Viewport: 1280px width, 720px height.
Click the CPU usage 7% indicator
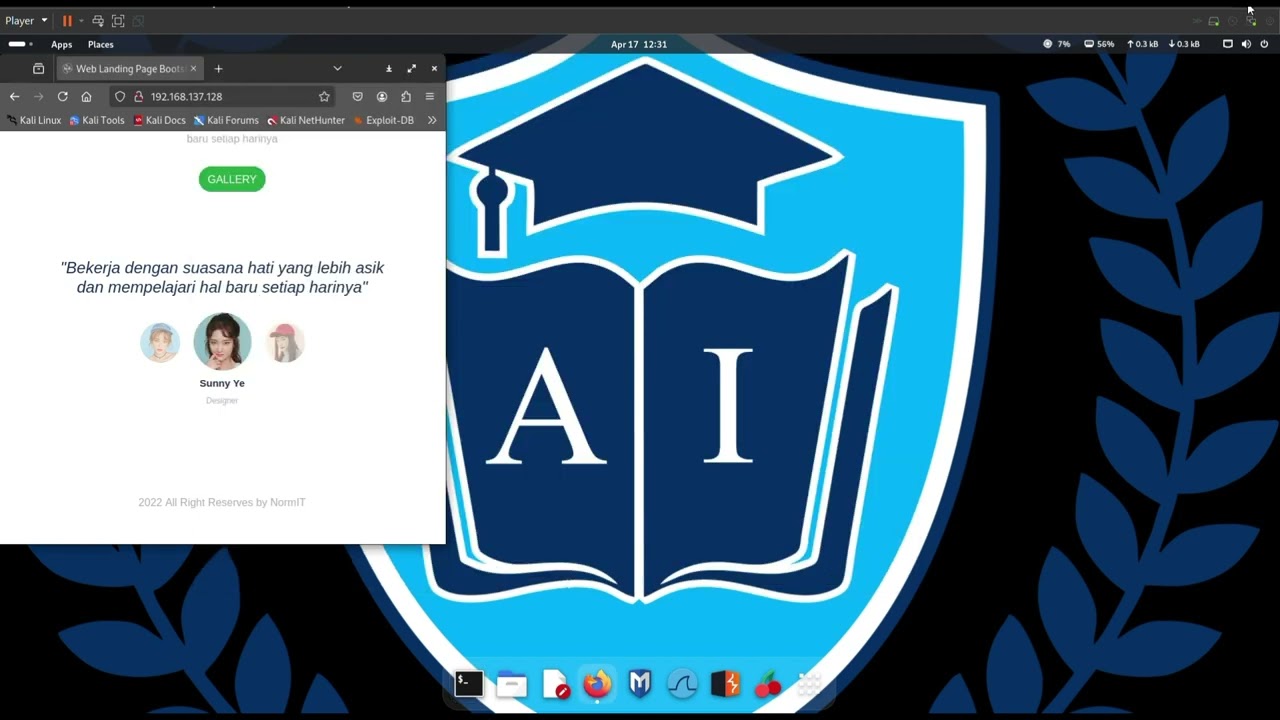[x=1056, y=44]
